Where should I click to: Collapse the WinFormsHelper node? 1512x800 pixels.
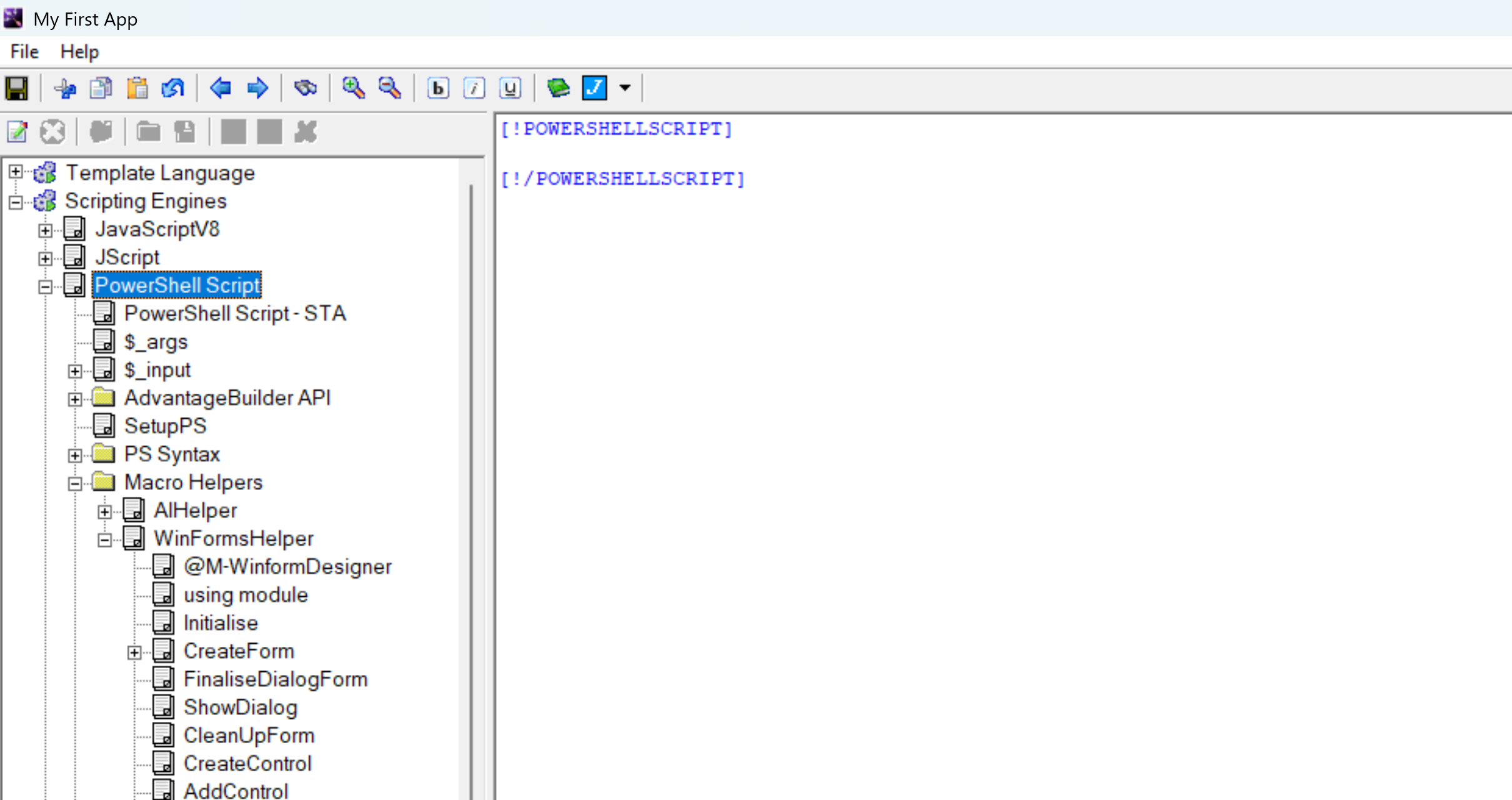[105, 540]
